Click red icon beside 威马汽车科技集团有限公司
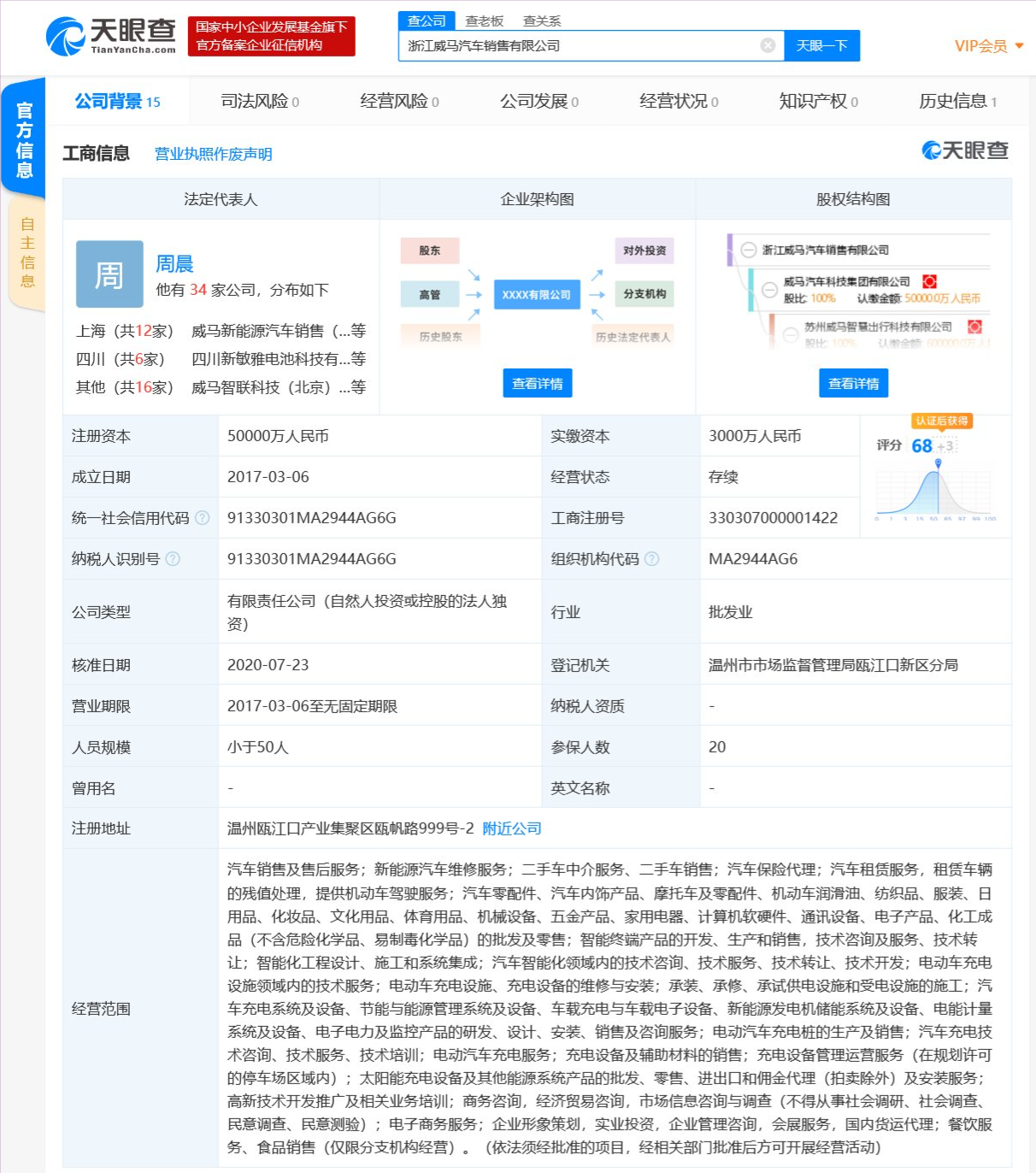Image resolution: width=1036 pixels, height=1173 pixels. tap(929, 281)
